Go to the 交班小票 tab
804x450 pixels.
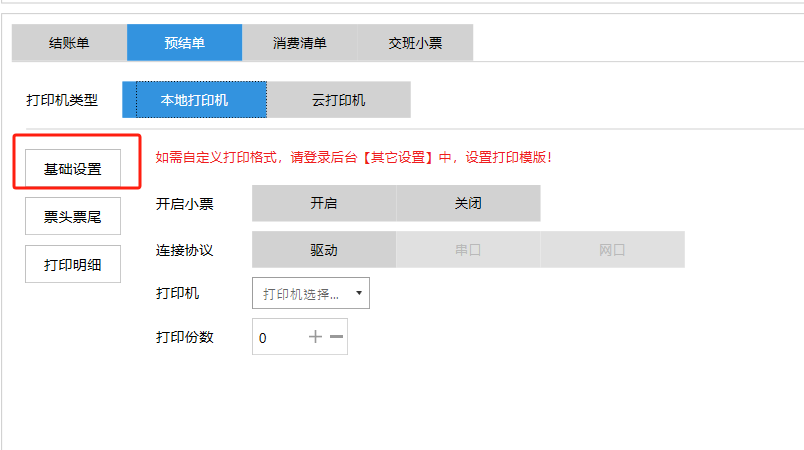coord(415,43)
